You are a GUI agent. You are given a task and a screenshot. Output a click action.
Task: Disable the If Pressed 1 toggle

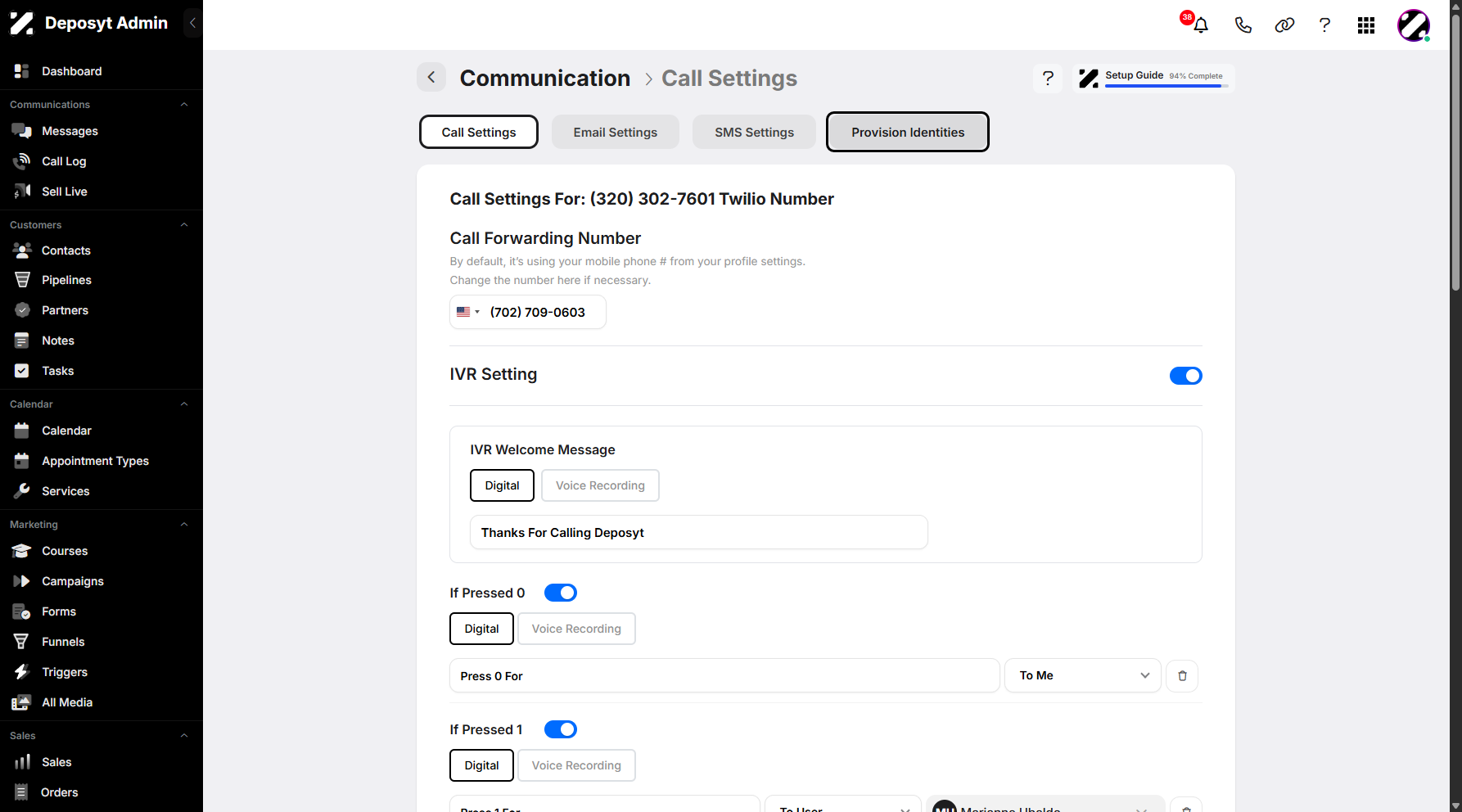(x=561, y=729)
